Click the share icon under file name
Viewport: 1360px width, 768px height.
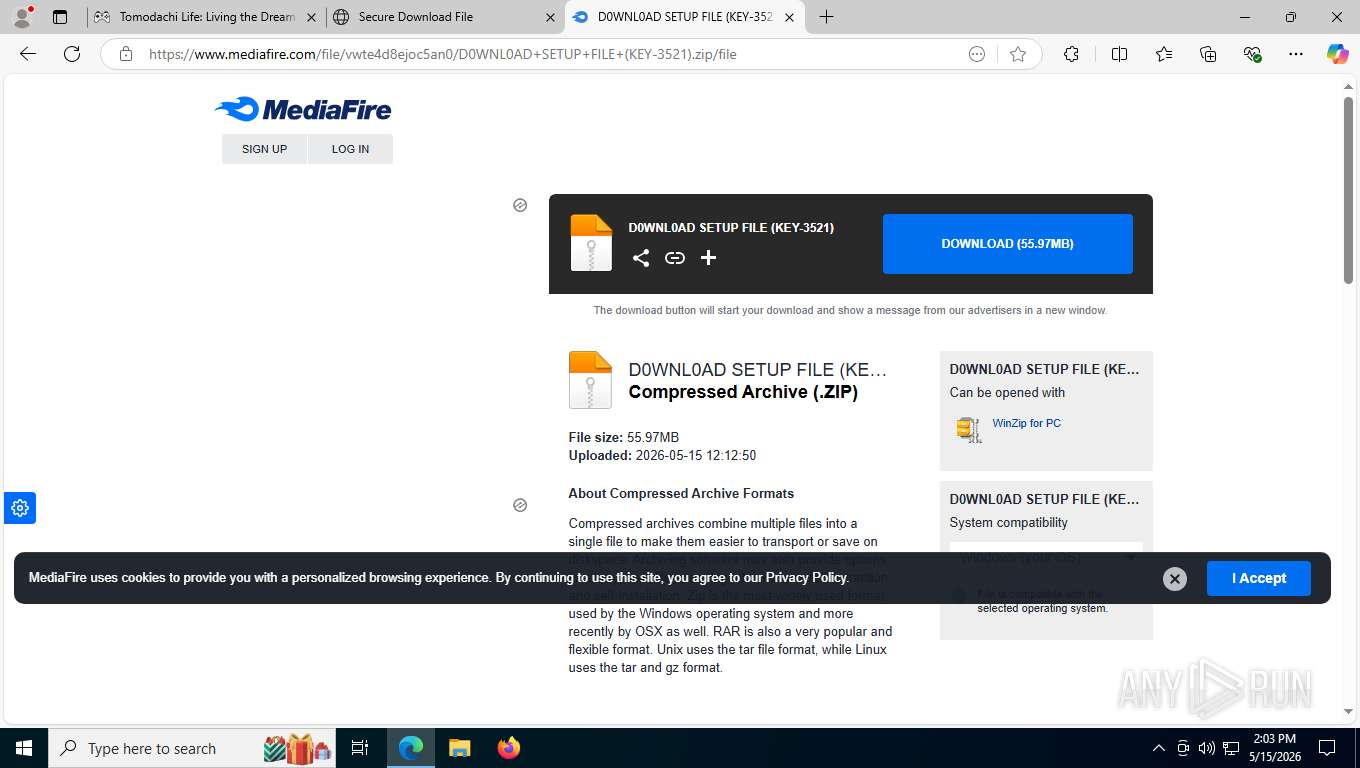tap(641, 258)
